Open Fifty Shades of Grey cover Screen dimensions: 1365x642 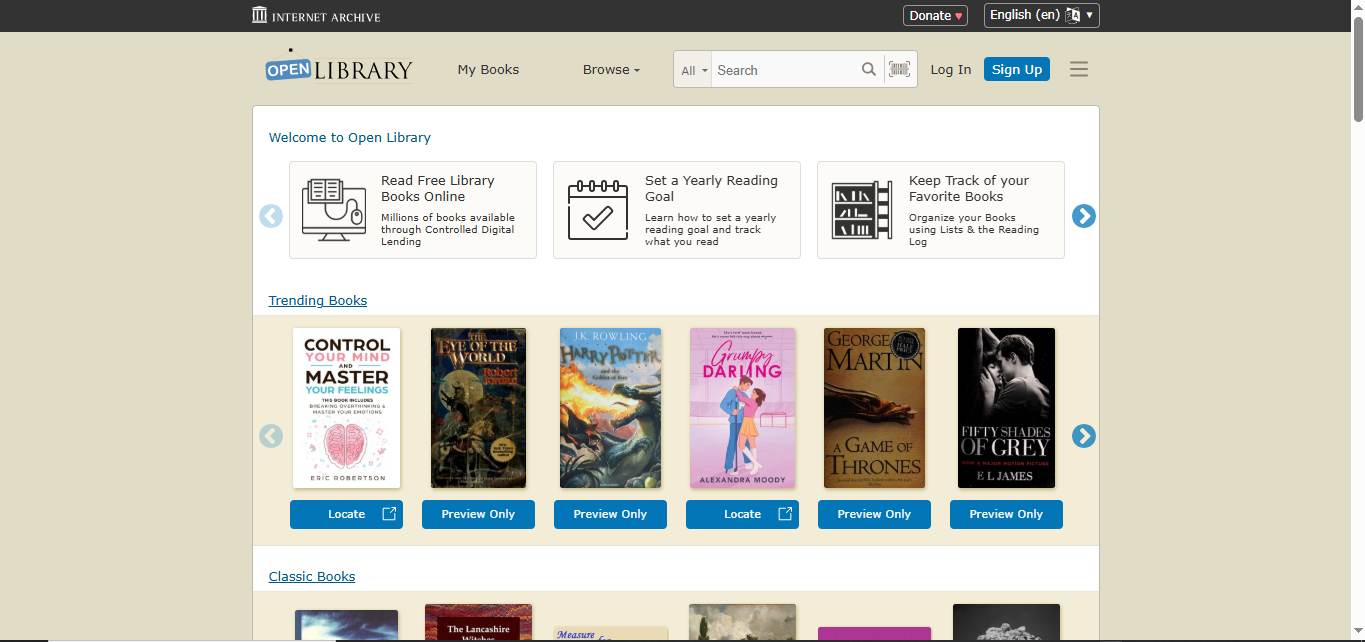click(1006, 408)
